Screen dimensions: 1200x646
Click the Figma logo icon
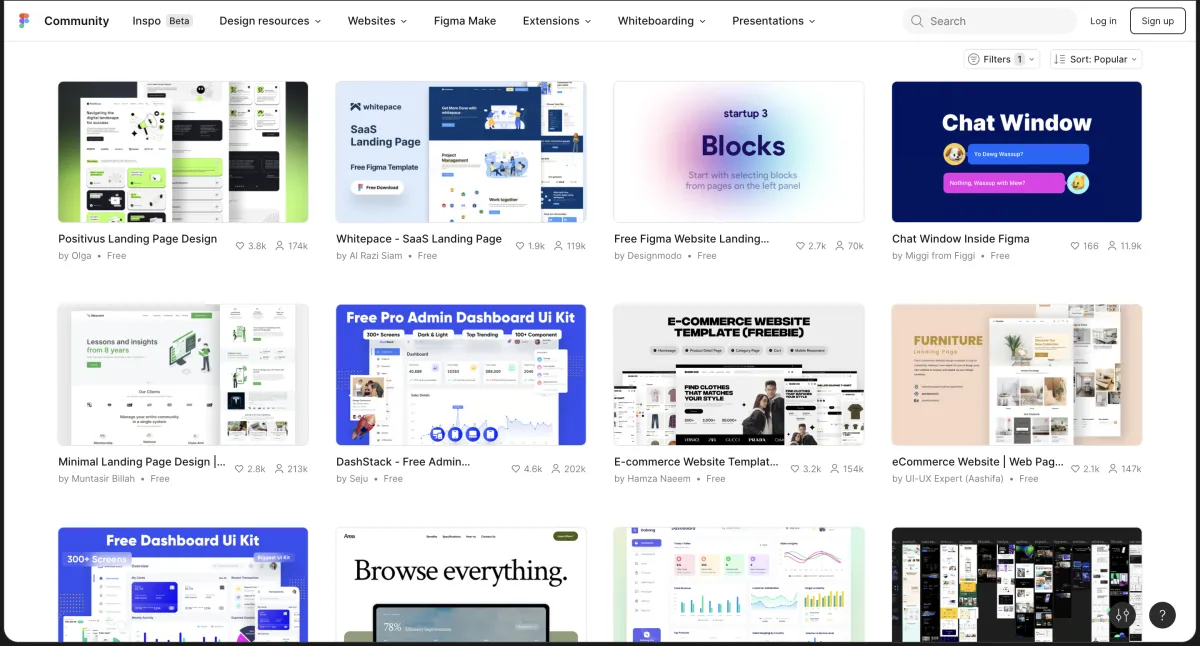point(24,21)
